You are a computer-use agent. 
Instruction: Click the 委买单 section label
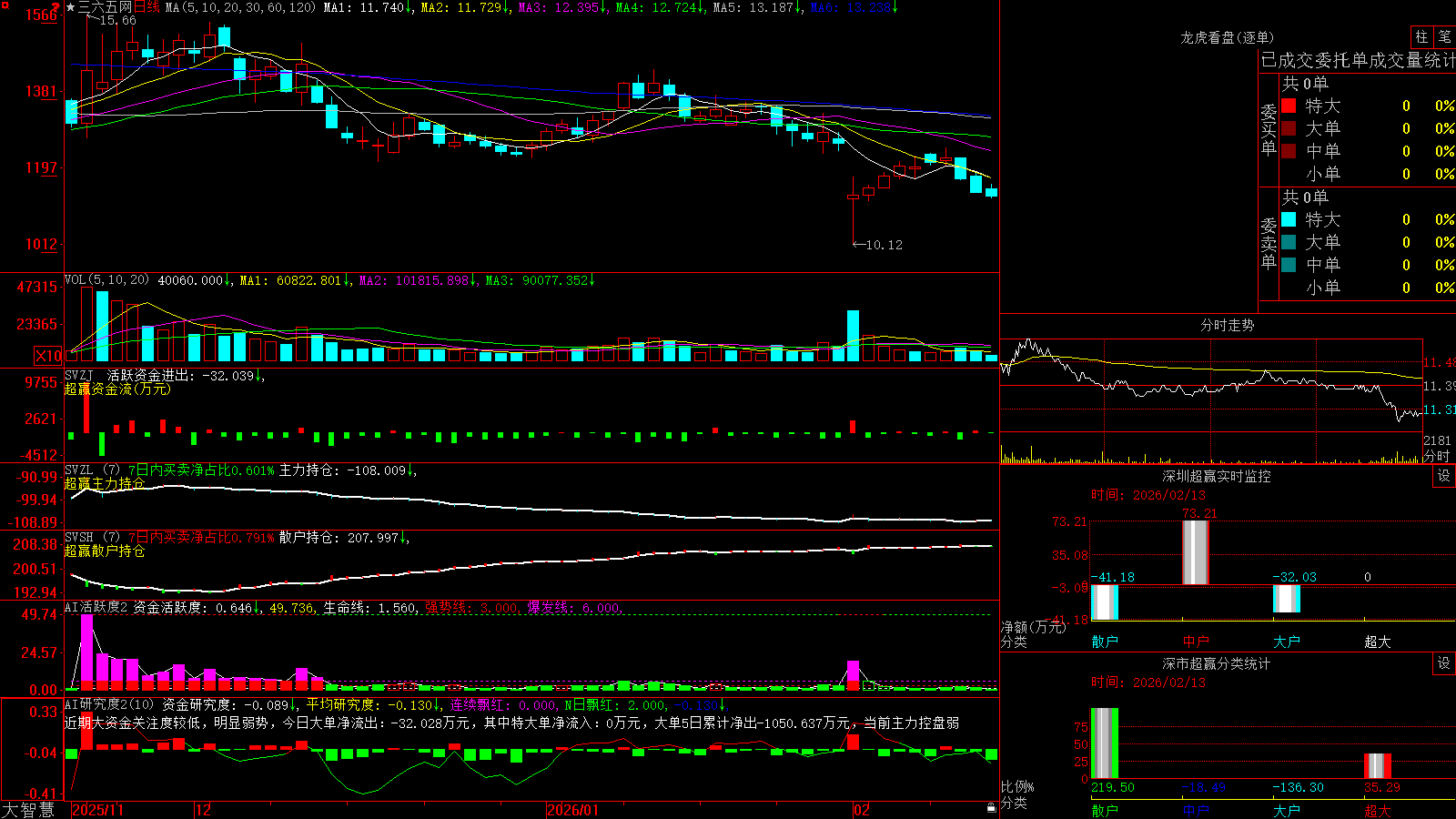(1269, 129)
